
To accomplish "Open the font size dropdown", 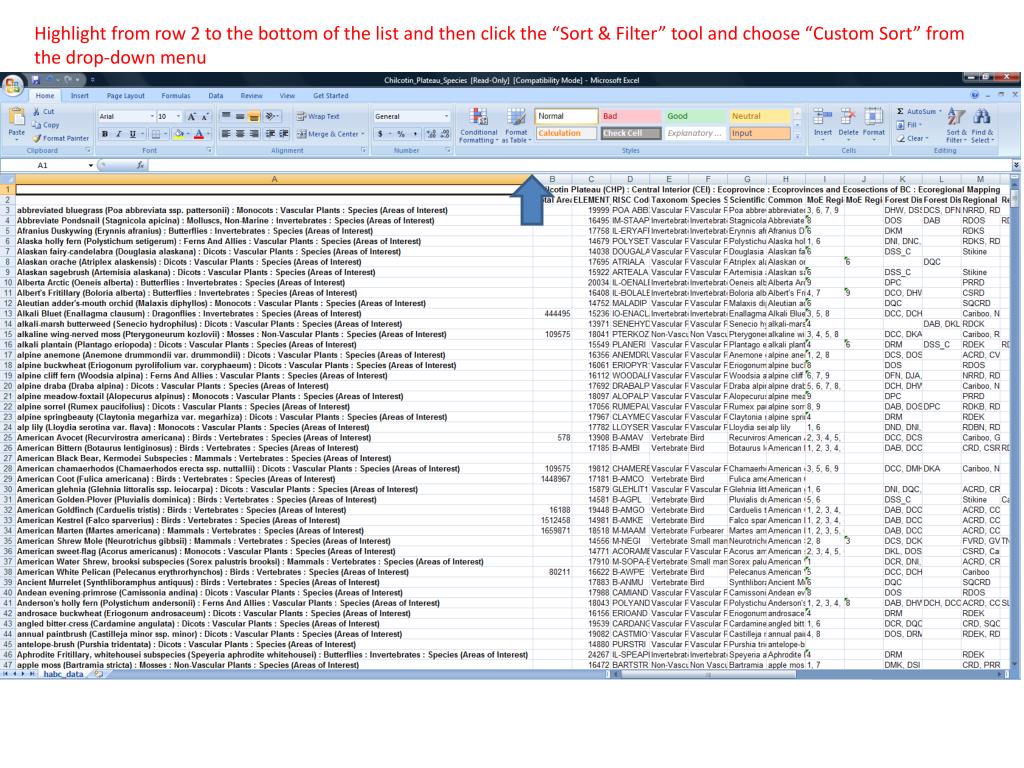I will coord(178,116).
